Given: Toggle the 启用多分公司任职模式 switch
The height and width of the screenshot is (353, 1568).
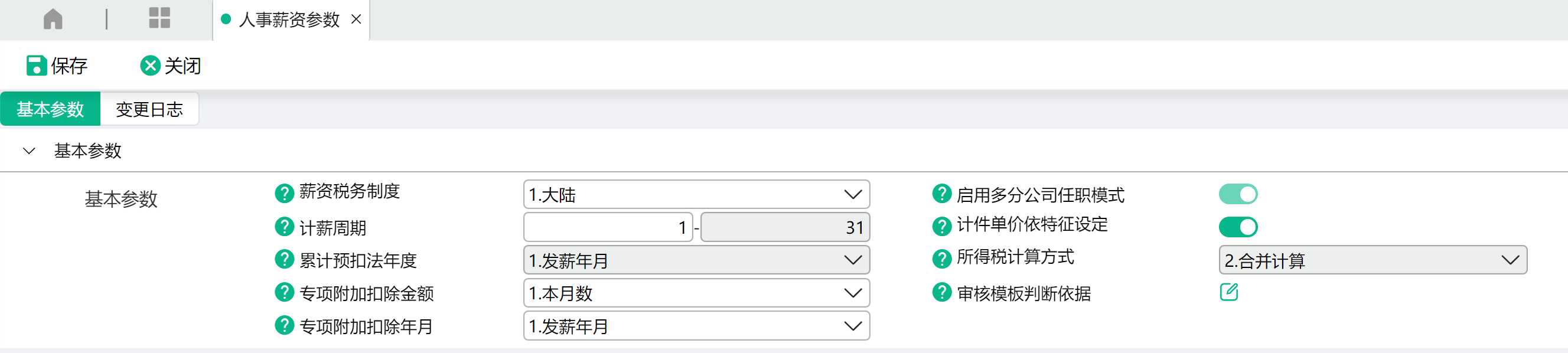Looking at the screenshot, I should (x=1238, y=194).
